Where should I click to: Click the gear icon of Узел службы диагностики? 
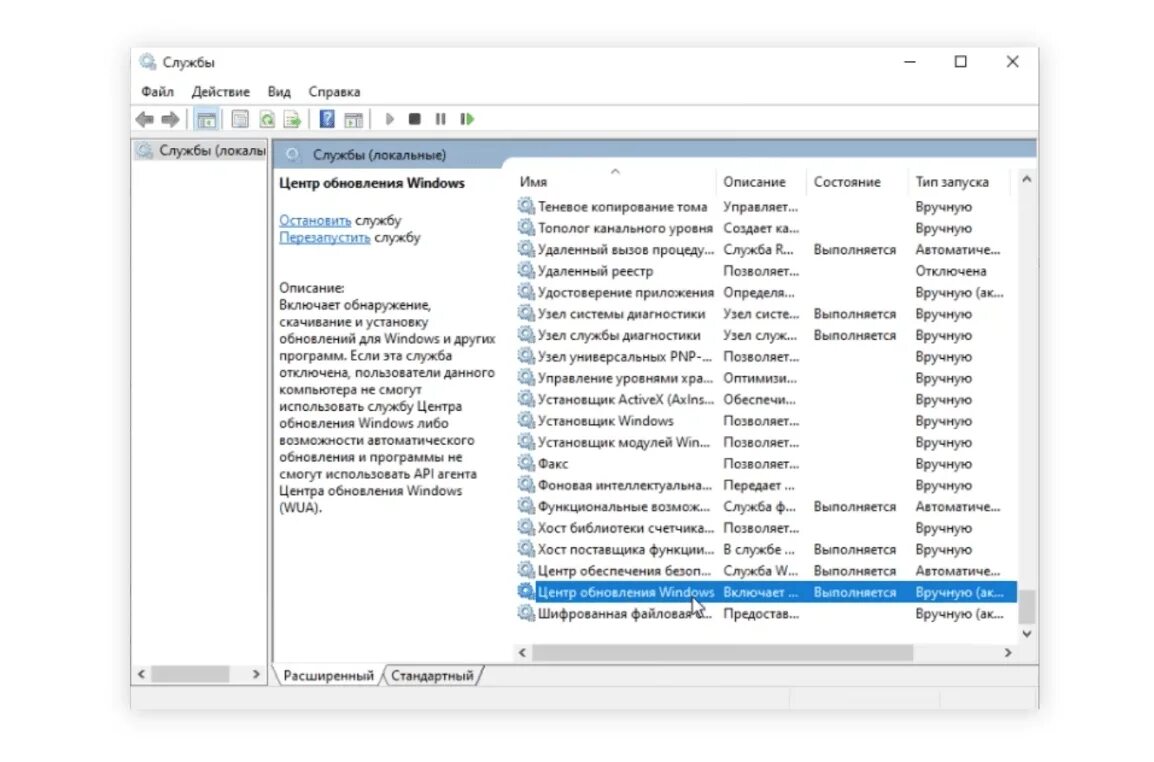click(525, 334)
